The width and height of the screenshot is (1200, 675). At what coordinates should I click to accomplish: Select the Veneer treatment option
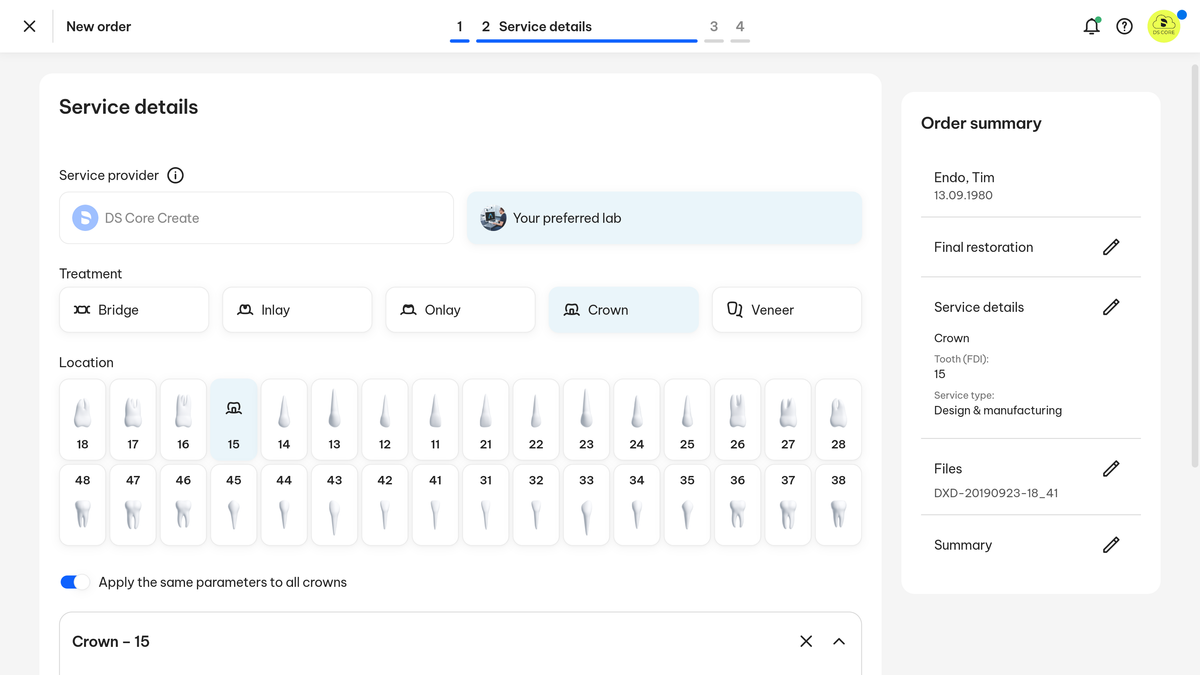(x=786, y=310)
